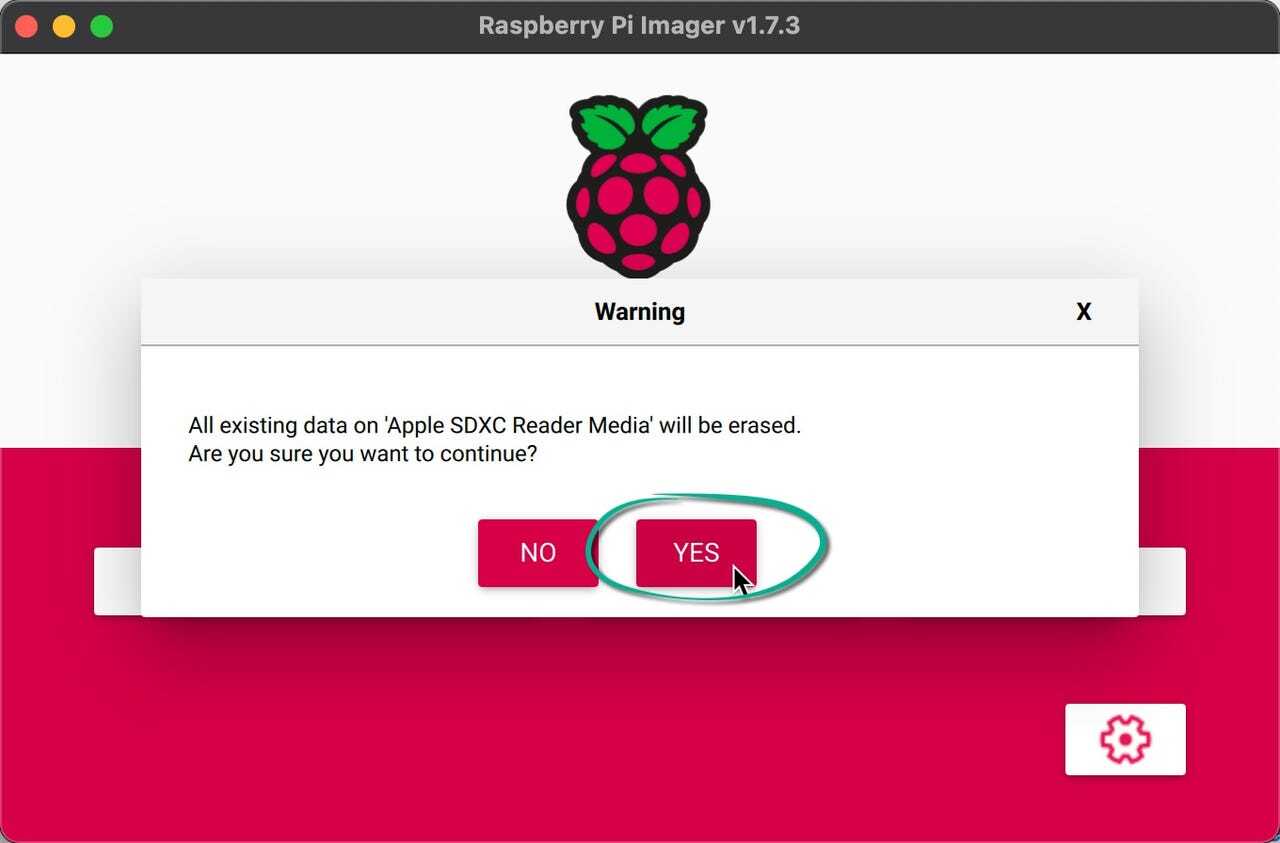The width and height of the screenshot is (1280, 843).
Task: Maximize the Raspberry Pi Imager window
Action: (102, 26)
